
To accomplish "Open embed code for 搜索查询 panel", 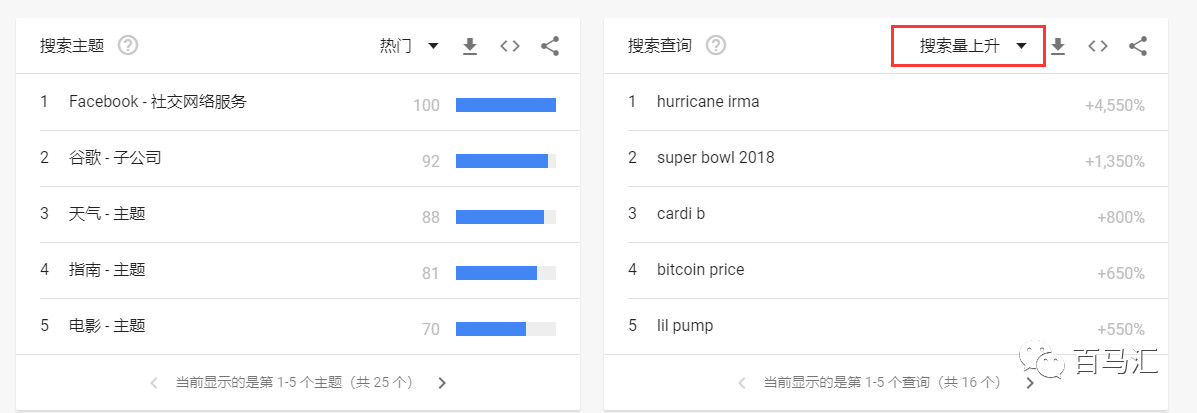I will (x=1098, y=46).
